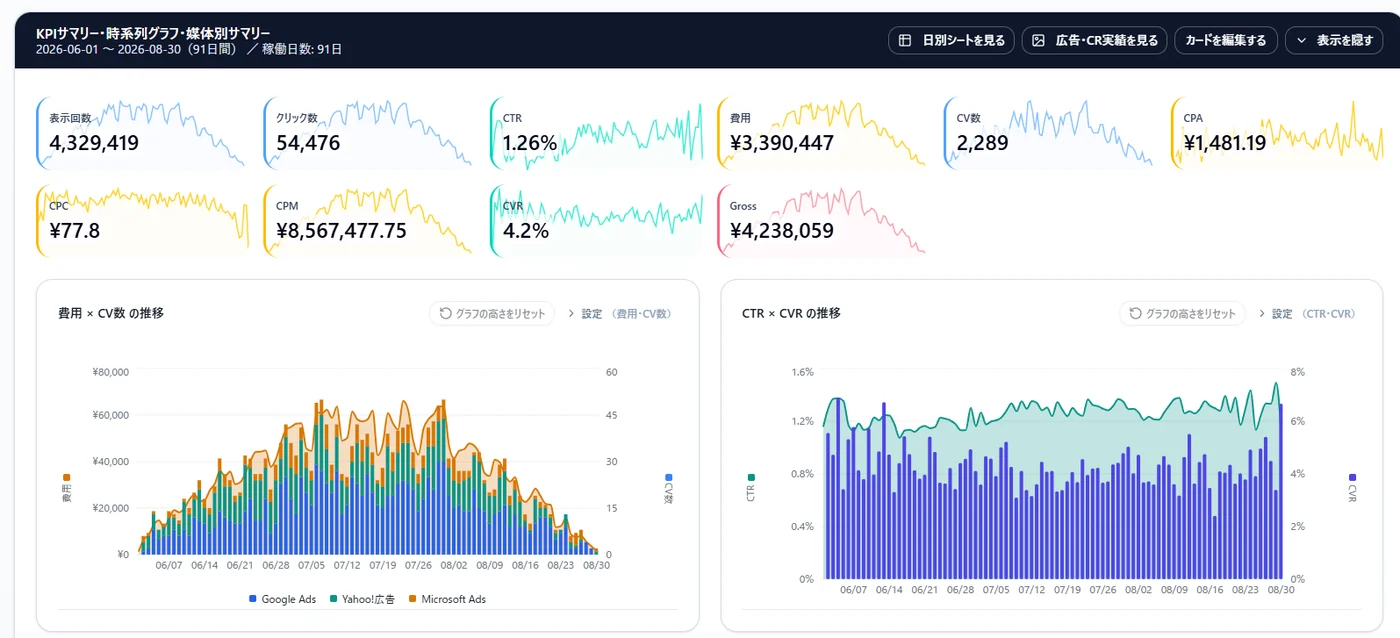
Task: Select the Gross KPI card
Action: (821, 221)
